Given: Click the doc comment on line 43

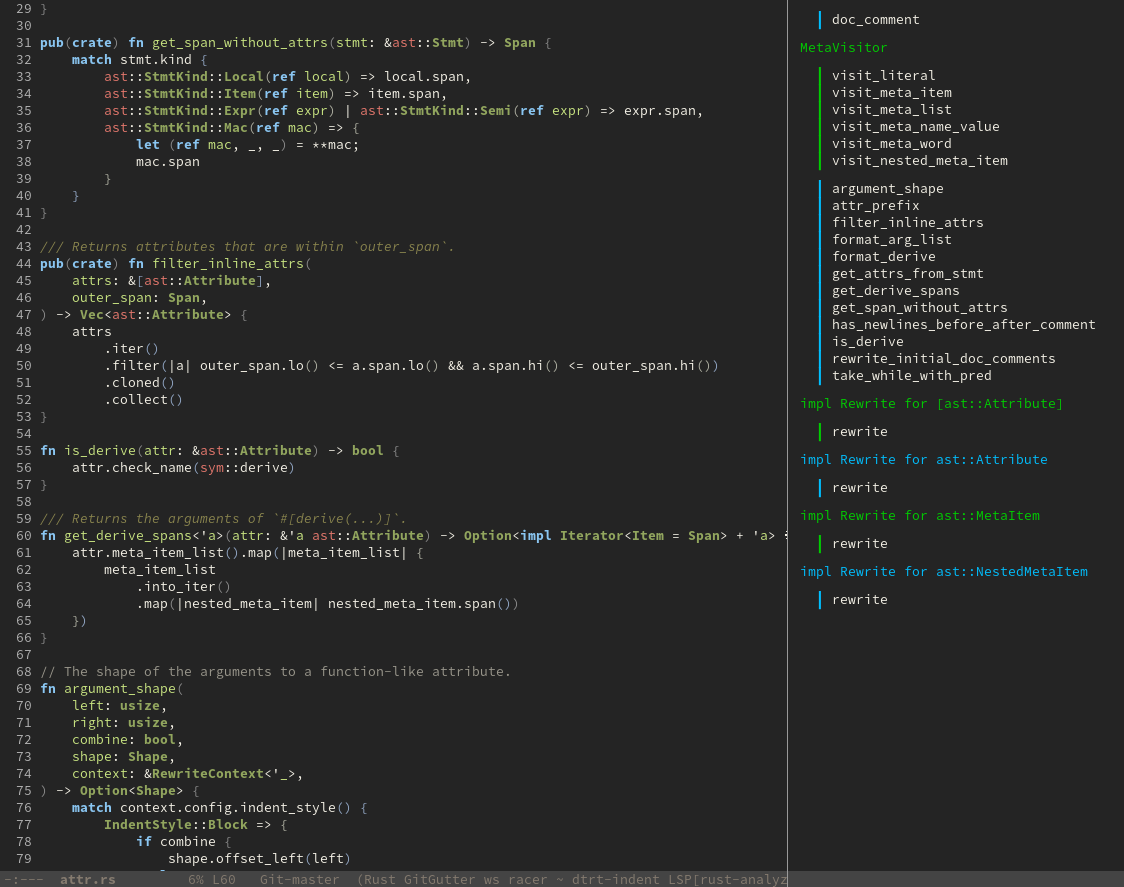Looking at the screenshot, I should click(247, 247).
